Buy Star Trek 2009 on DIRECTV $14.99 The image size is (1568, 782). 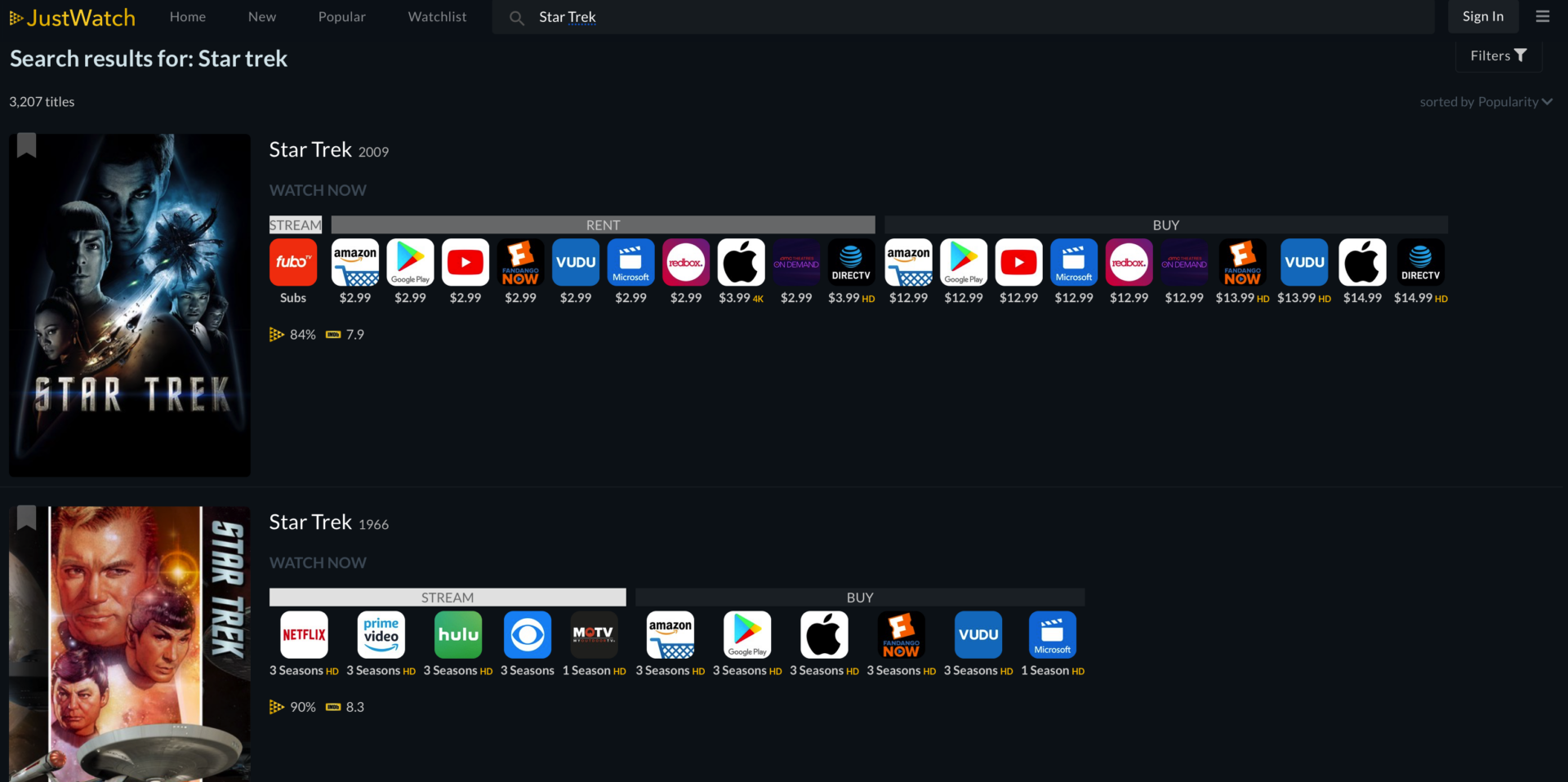point(1421,262)
